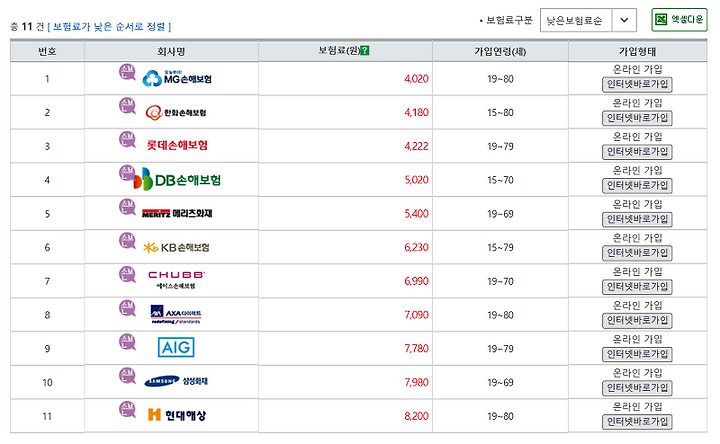Click the 온라인 가입 text in 현대해상 row
Image resolution: width=720 pixels, height=444 pixels.
coord(637,407)
